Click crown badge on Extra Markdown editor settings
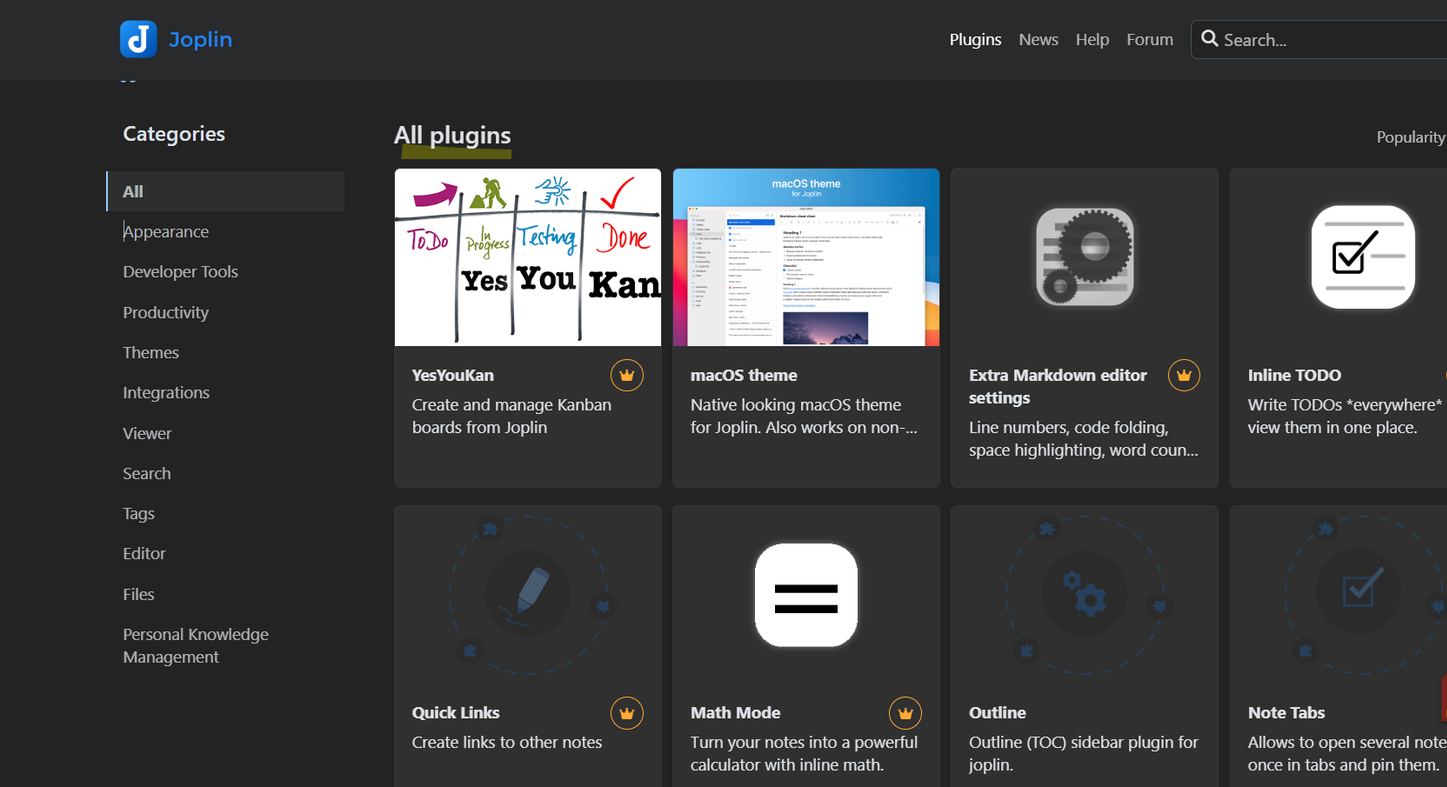The width and height of the screenshot is (1447, 787). click(1184, 375)
